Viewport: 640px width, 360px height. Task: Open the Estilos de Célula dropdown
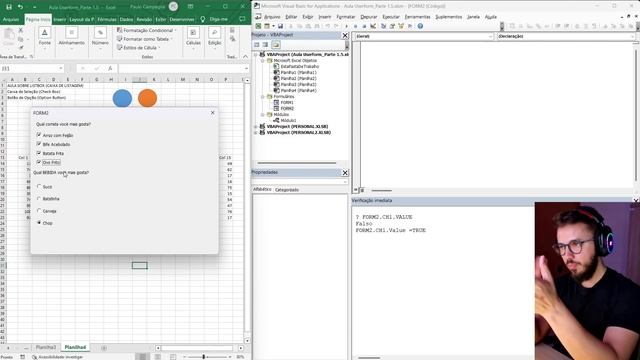click(138, 47)
